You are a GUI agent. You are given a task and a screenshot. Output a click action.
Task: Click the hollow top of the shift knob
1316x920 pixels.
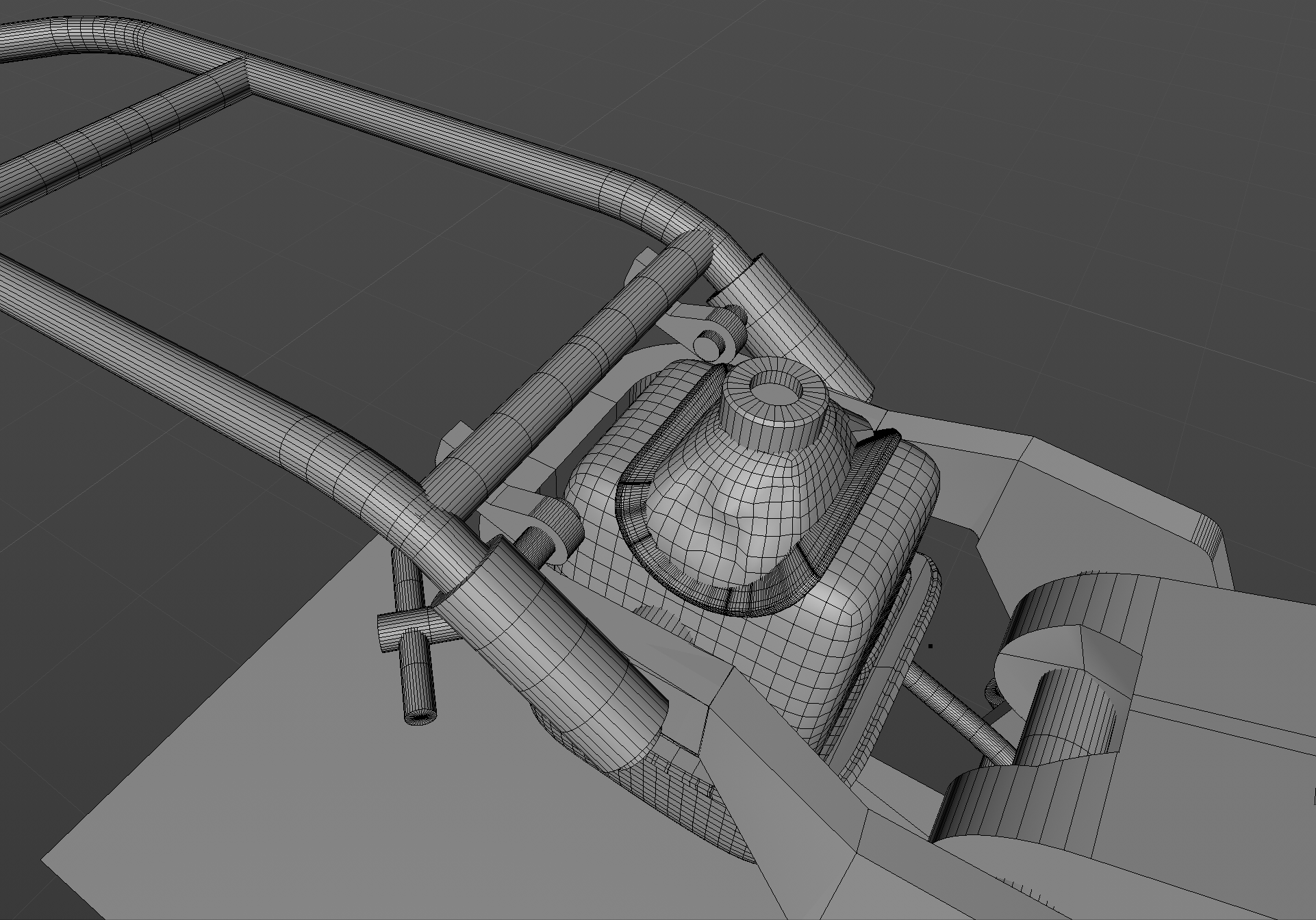coord(774,395)
